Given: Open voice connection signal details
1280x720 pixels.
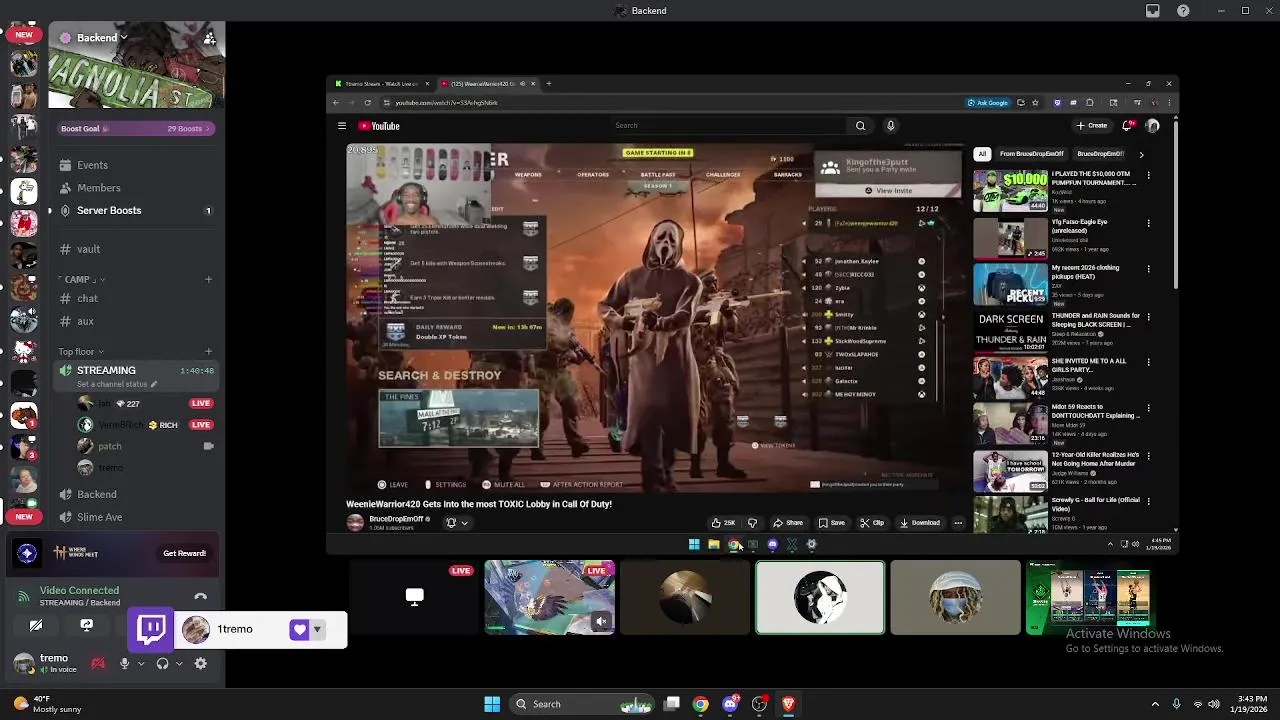Looking at the screenshot, I should (24, 596).
